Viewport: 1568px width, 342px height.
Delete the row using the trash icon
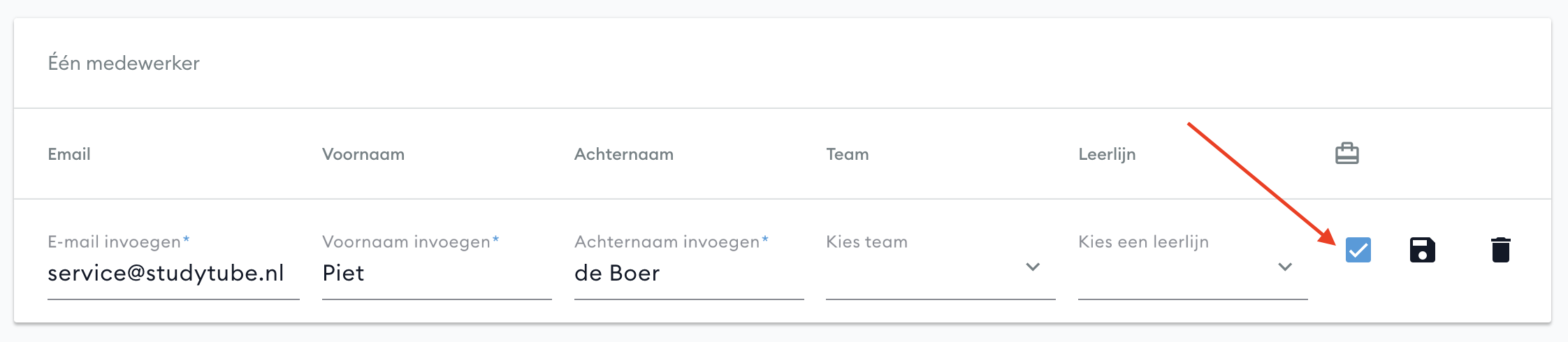(x=1501, y=250)
